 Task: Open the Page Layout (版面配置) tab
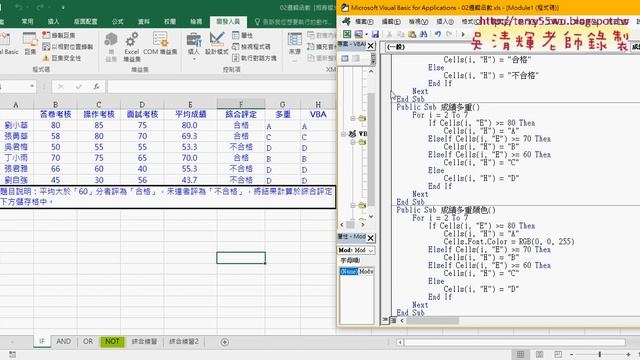[x=85, y=21]
